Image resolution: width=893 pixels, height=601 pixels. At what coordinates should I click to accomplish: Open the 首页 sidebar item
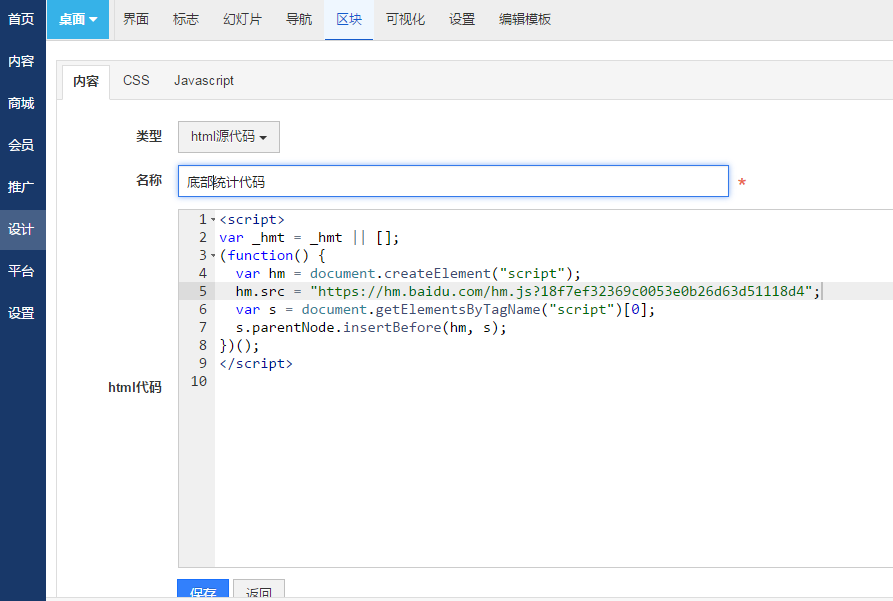pyautogui.click(x=22, y=19)
